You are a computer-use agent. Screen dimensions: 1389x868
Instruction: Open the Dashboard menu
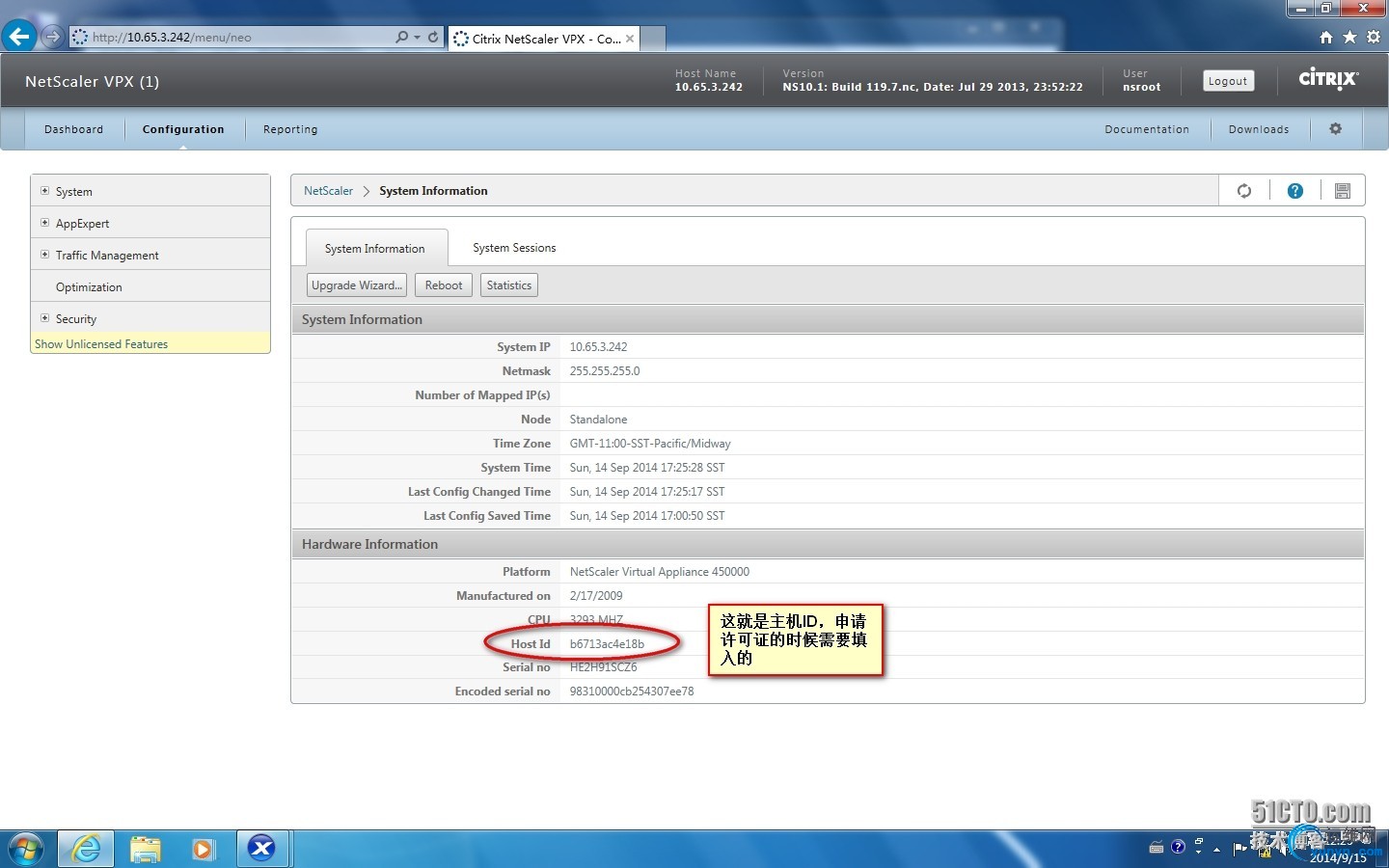point(73,129)
